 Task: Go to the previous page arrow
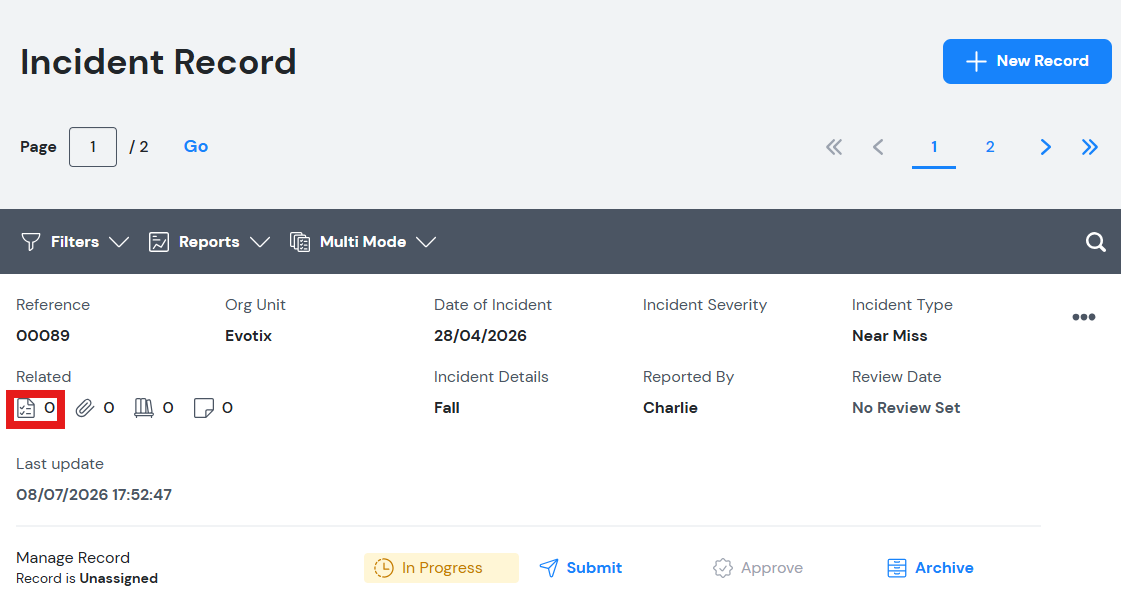point(878,147)
